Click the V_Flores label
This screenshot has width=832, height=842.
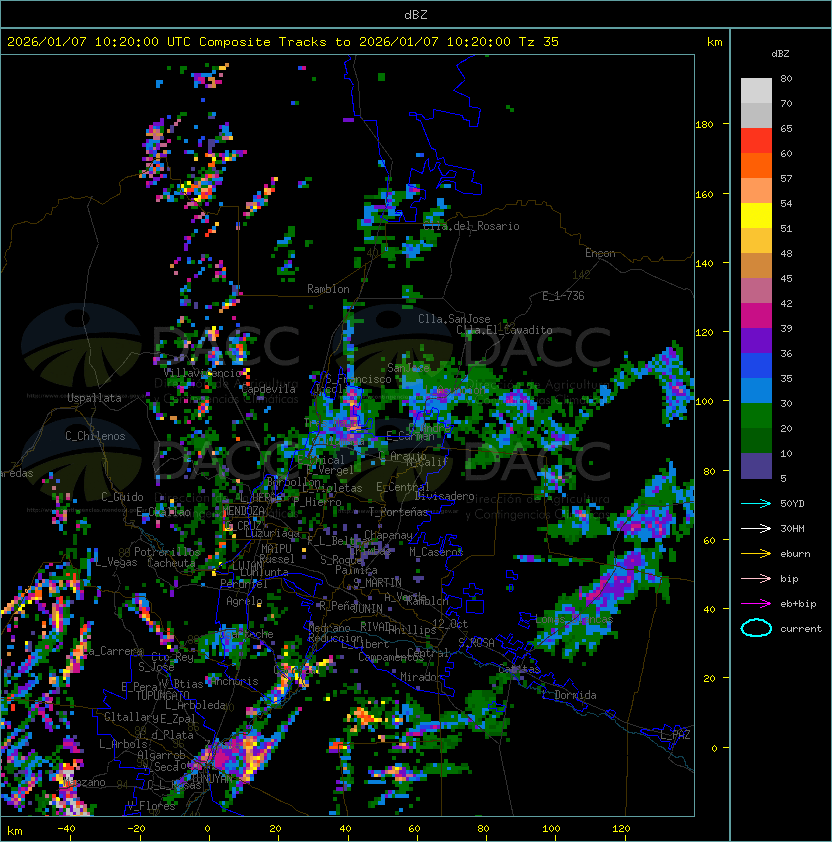point(151,806)
